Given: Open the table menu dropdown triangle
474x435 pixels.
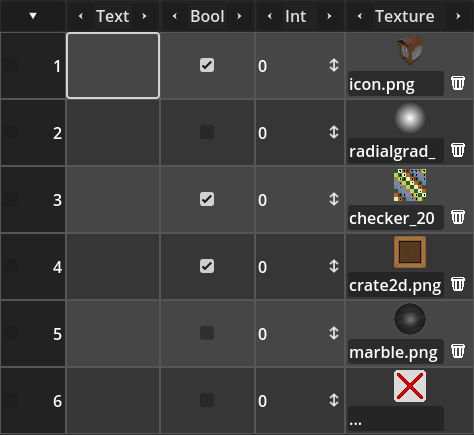Looking at the screenshot, I should click(x=33, y=16).
